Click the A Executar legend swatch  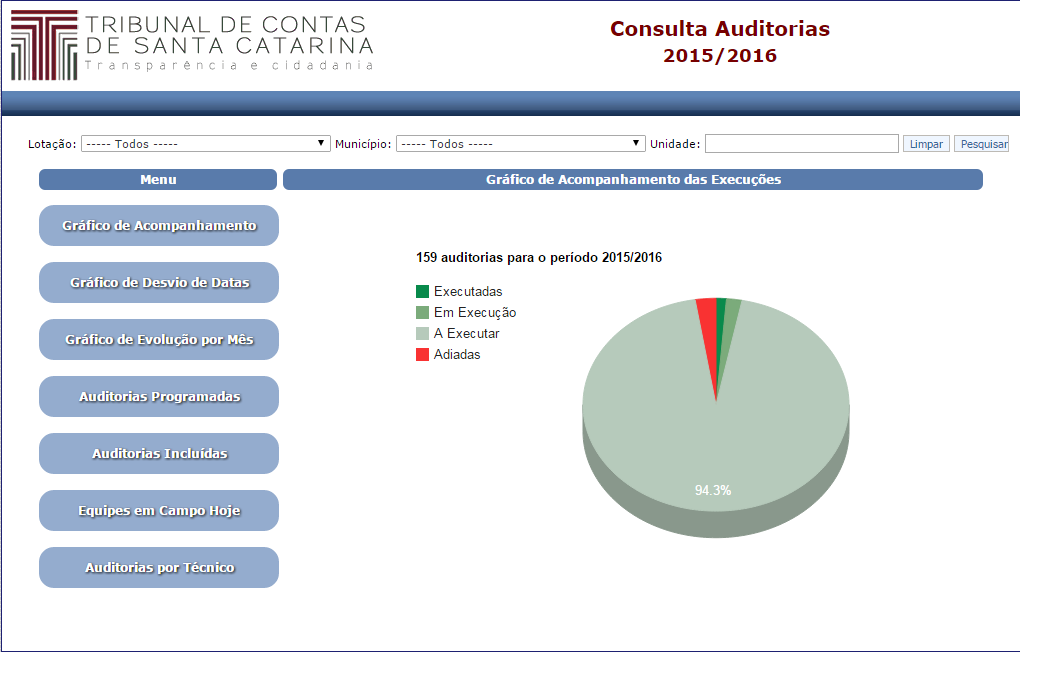click(422, 334)
